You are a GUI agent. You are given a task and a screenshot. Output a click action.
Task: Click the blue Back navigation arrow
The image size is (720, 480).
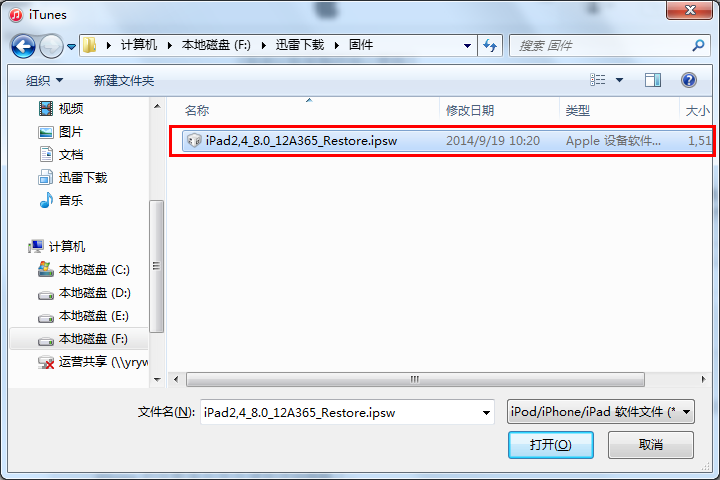click(x=23, y=46)
